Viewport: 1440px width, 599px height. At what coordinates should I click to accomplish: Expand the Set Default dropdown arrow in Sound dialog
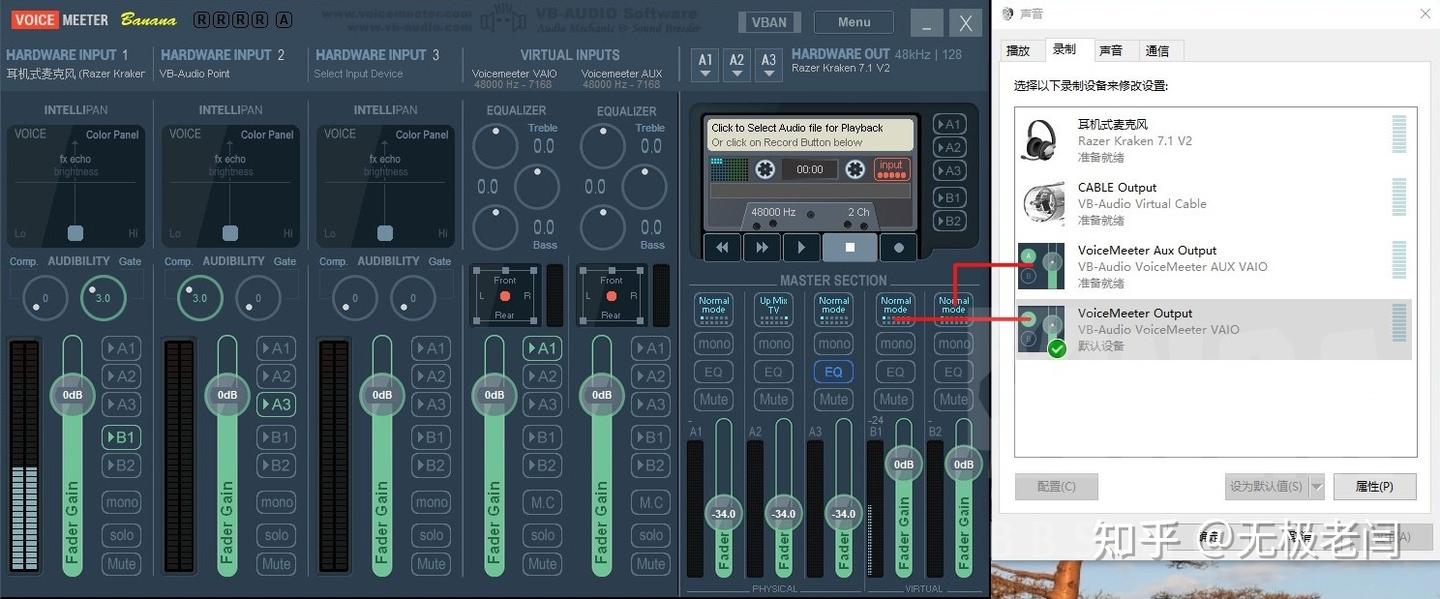(x=1316, y=486)
